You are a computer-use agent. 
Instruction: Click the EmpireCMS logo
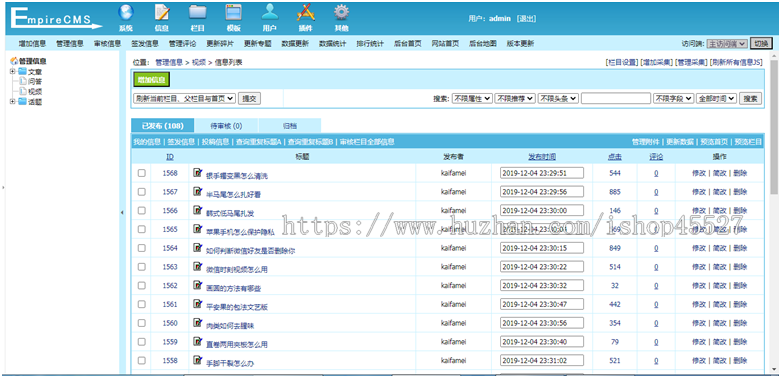point(55,18)
